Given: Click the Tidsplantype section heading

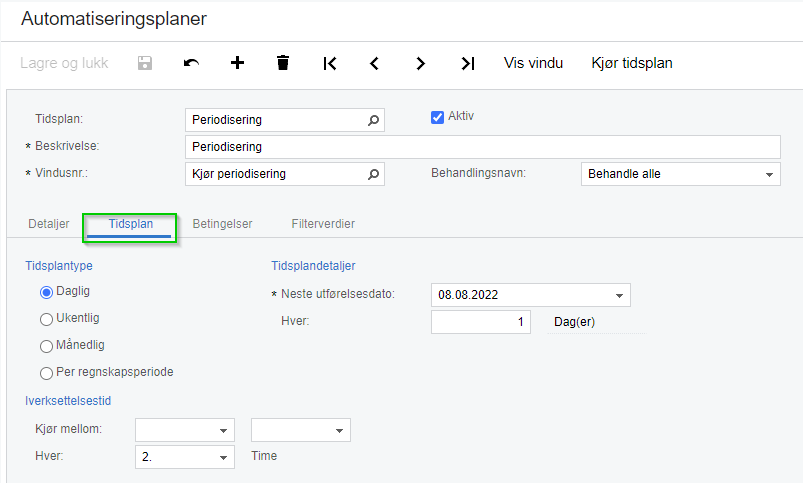Looking at the screenshot, I should click(59, 266).
